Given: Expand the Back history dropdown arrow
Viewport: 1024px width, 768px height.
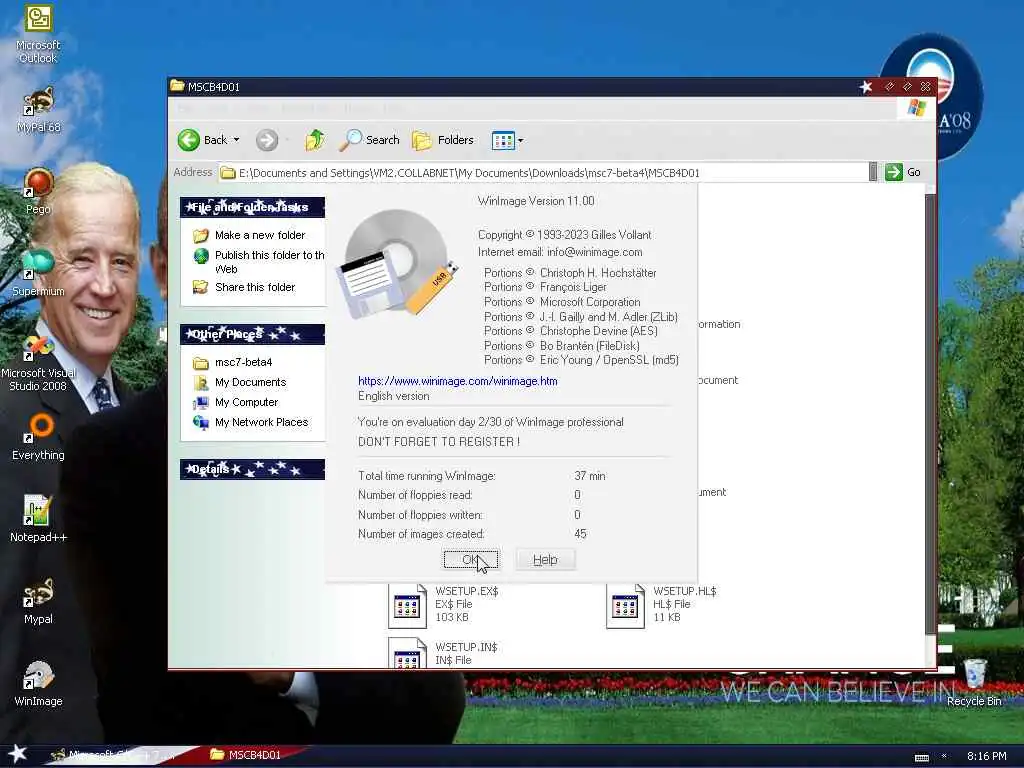Looking at the screenshot, I should (236, 140).
